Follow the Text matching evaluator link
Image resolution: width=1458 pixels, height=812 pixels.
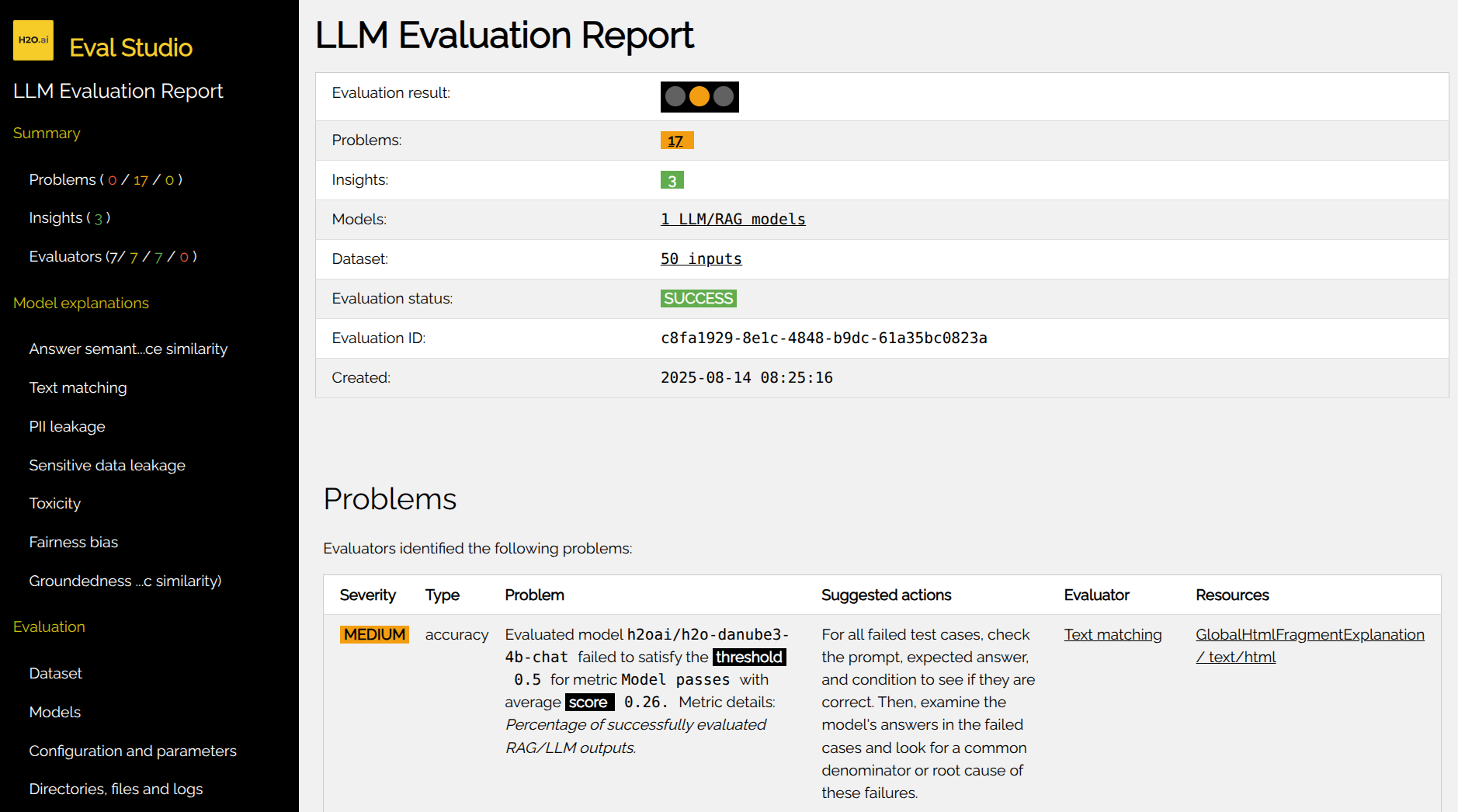[x=1112, y=634]
